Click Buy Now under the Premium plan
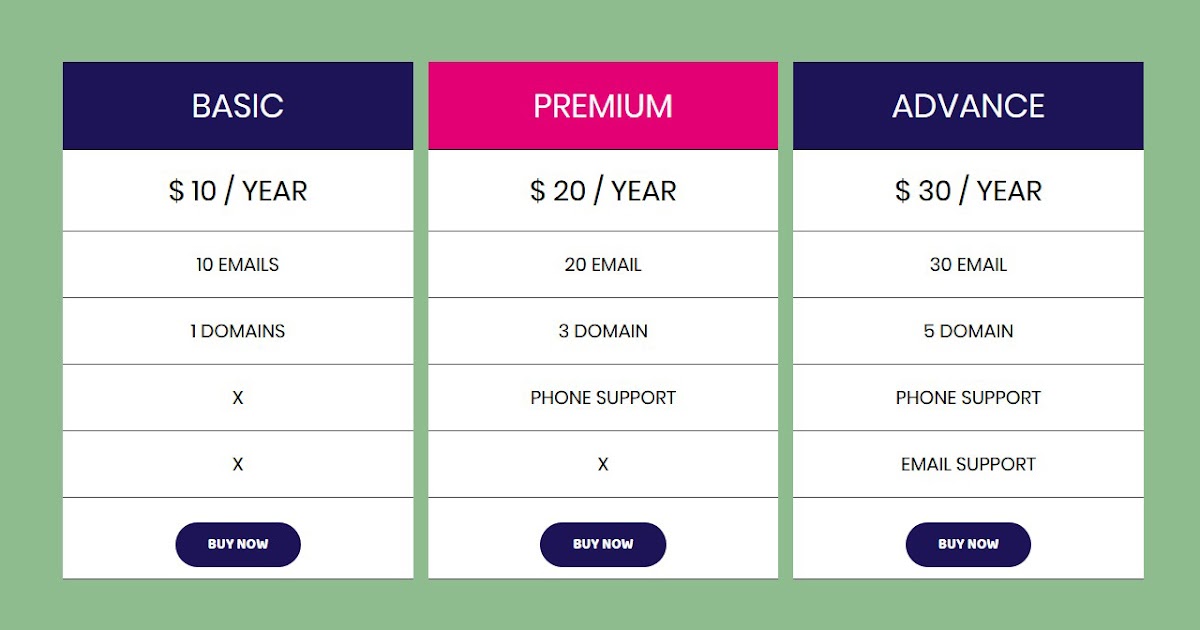The height and width of the screenshot is (630, 1200). click(x=603, y=544)
